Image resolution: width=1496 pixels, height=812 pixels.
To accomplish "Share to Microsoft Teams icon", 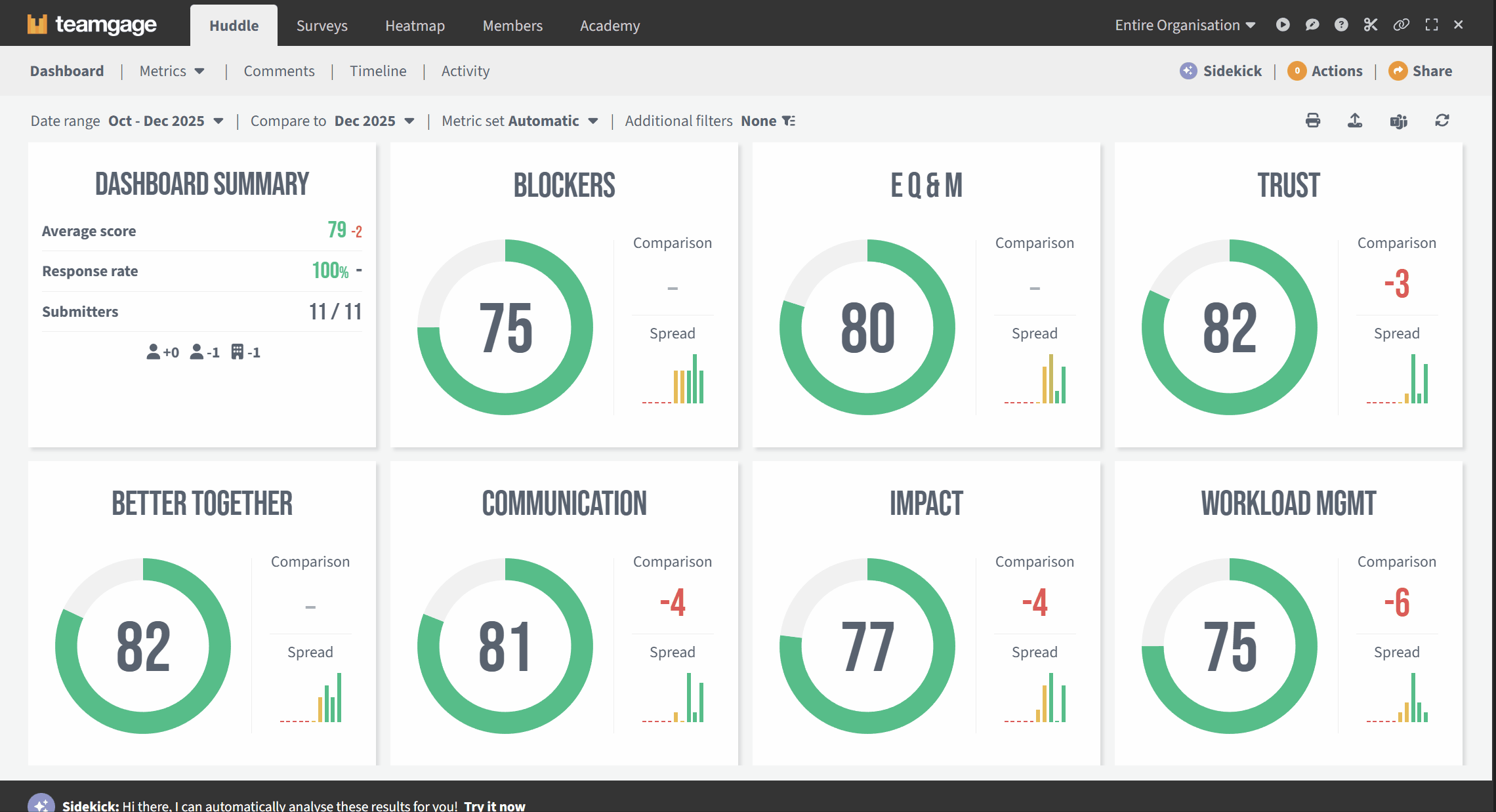I will [x=1398, y=121].
